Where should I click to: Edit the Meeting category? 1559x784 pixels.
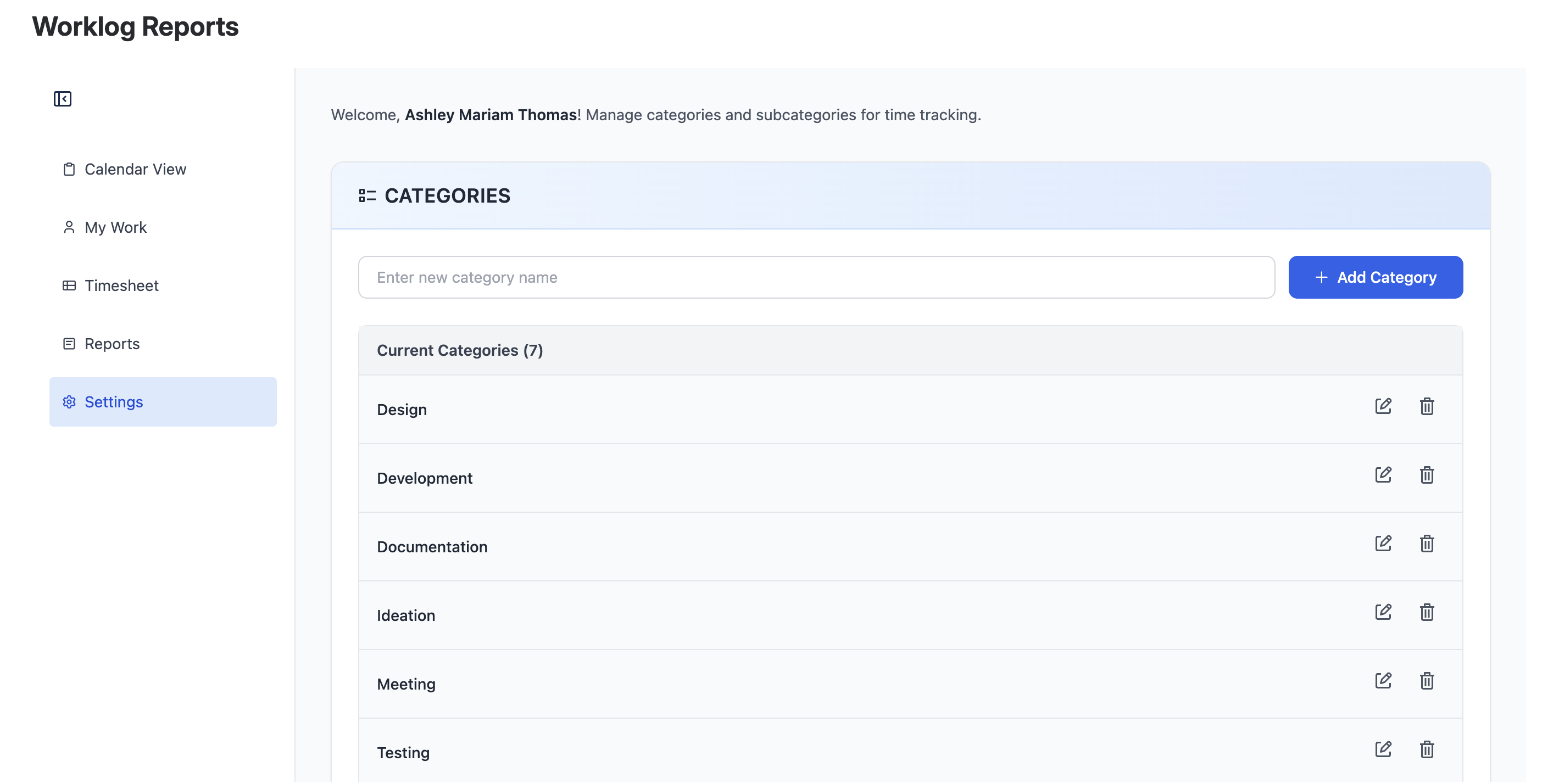click(1383, 681)
